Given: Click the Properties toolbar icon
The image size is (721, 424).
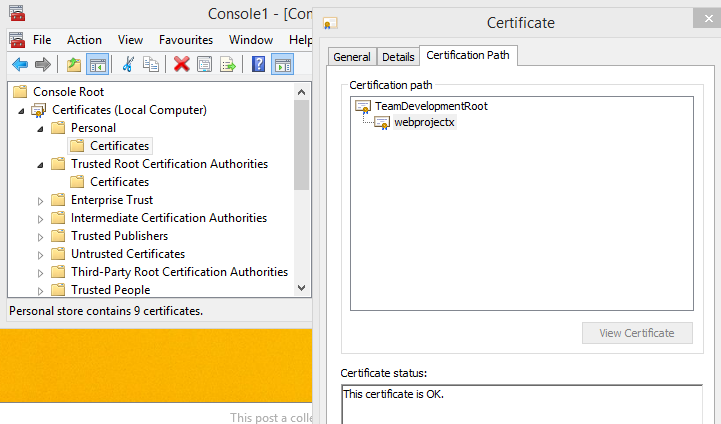Looking at the screenshot, I should coord(204,65).
